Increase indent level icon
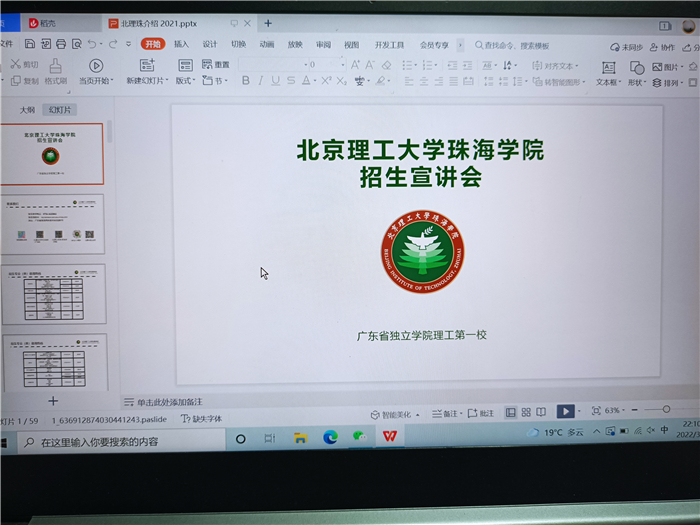700x525 pixels. pos(467,66)
